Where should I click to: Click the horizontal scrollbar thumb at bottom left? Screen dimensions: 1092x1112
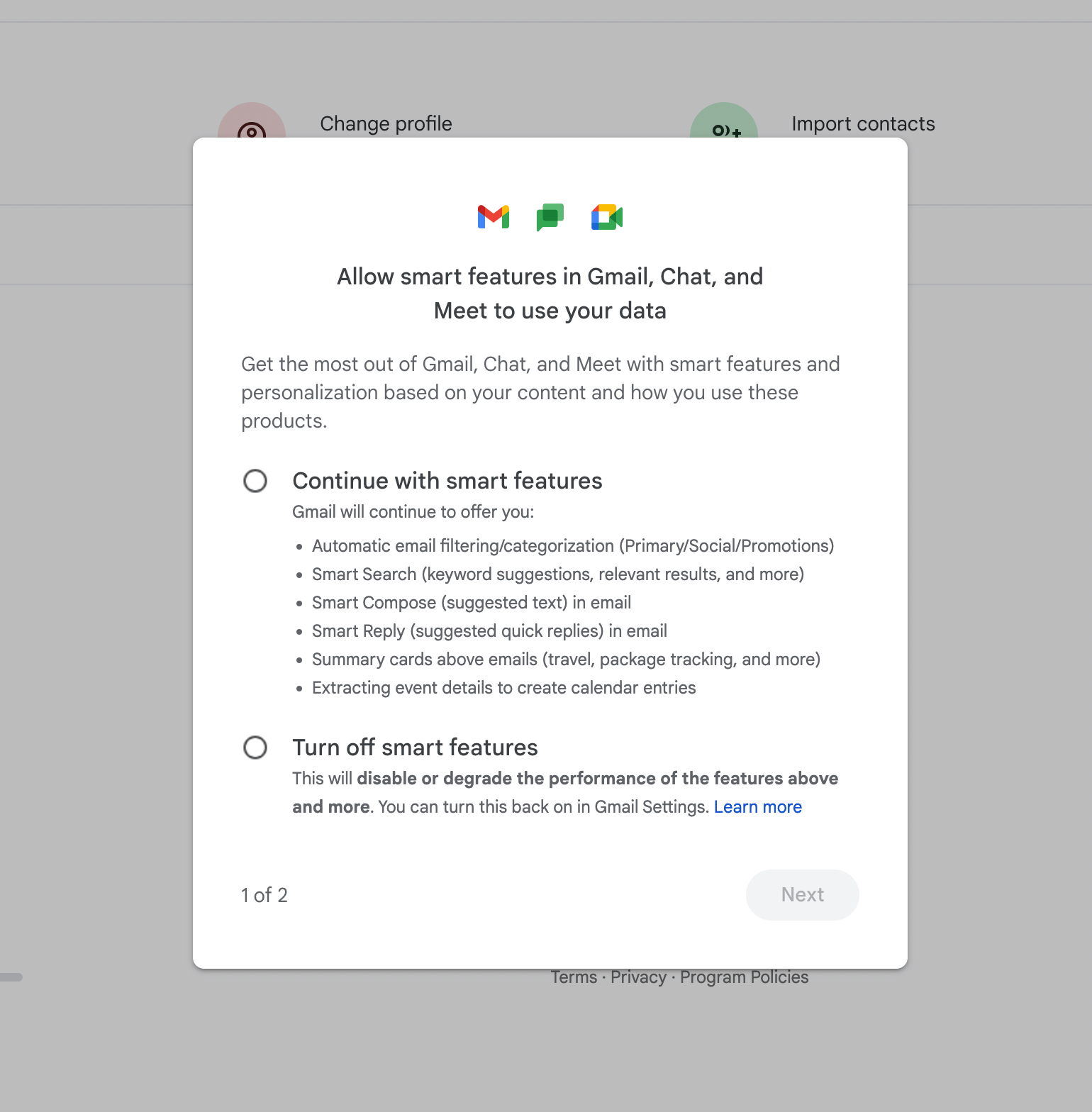point(11,977)
